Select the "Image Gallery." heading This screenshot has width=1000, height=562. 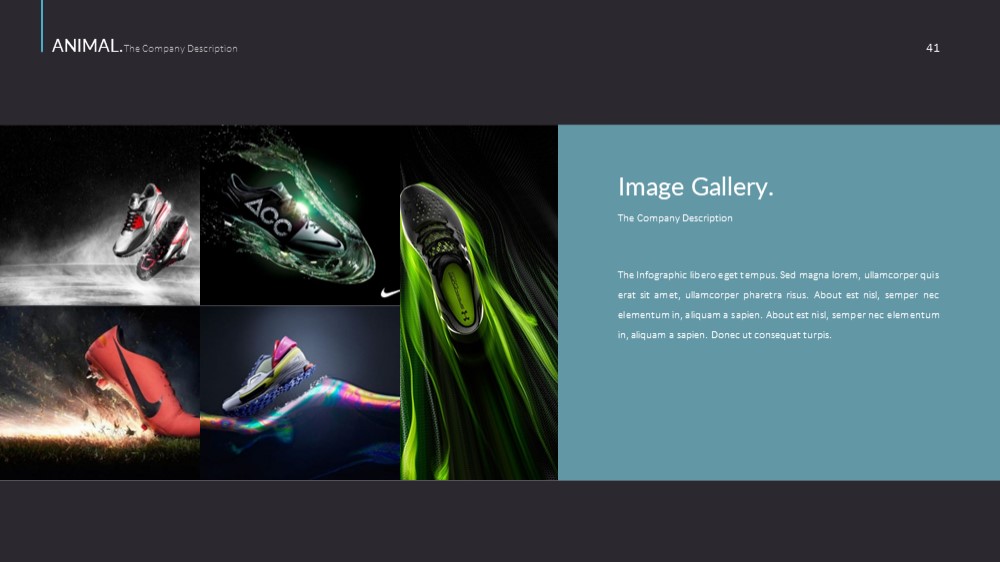695,187
